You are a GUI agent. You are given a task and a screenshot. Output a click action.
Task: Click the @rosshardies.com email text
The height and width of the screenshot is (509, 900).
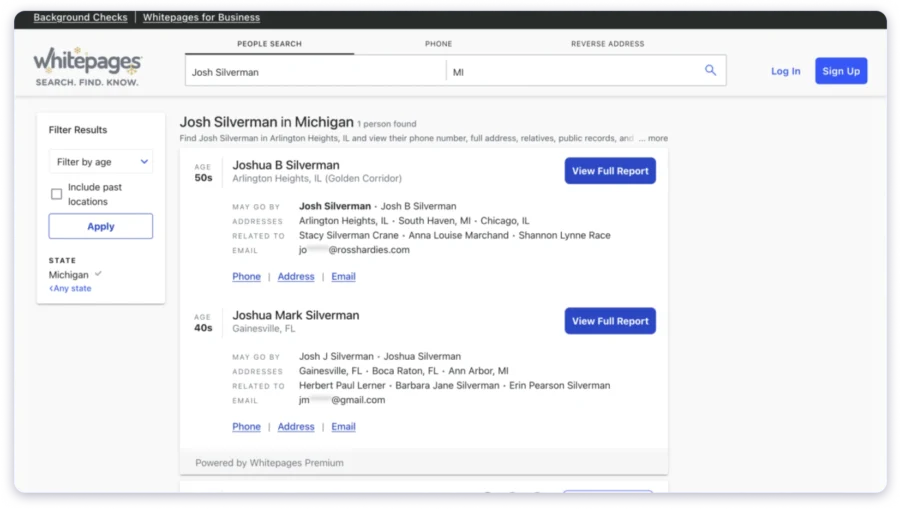[368, 250]
